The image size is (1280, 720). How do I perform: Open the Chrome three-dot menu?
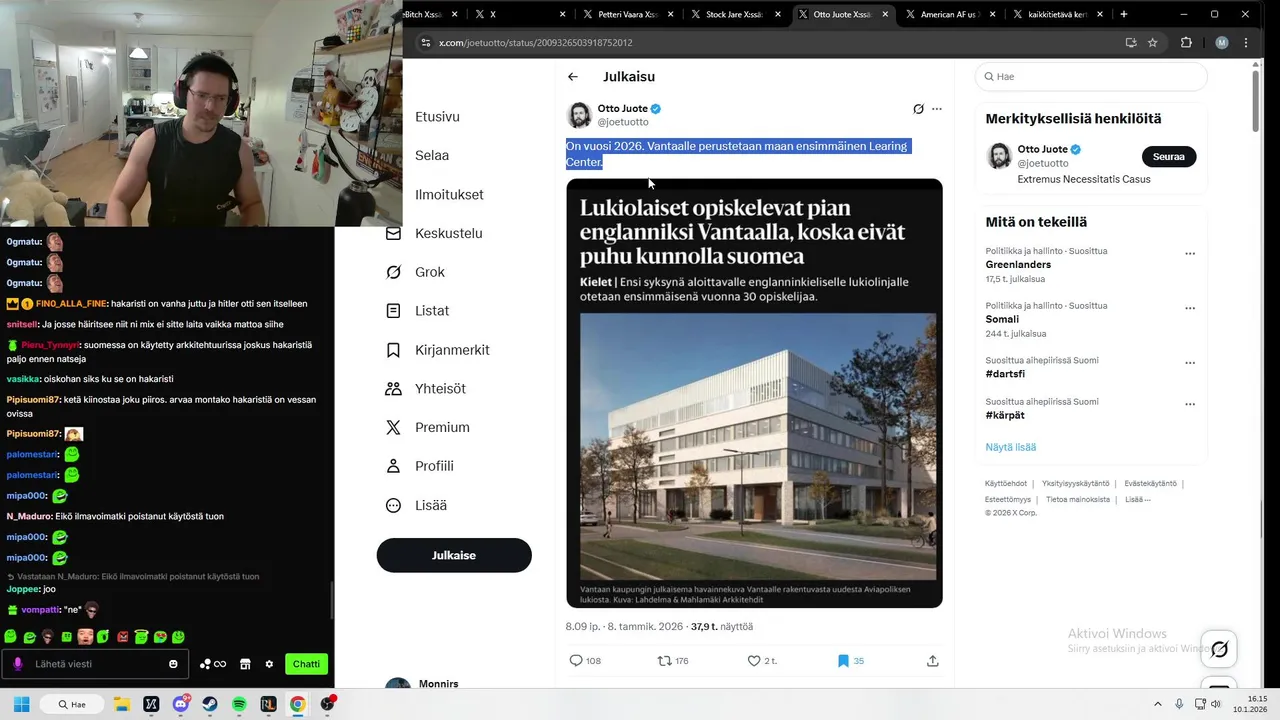pyautogui.click(x=1246, y=43)
